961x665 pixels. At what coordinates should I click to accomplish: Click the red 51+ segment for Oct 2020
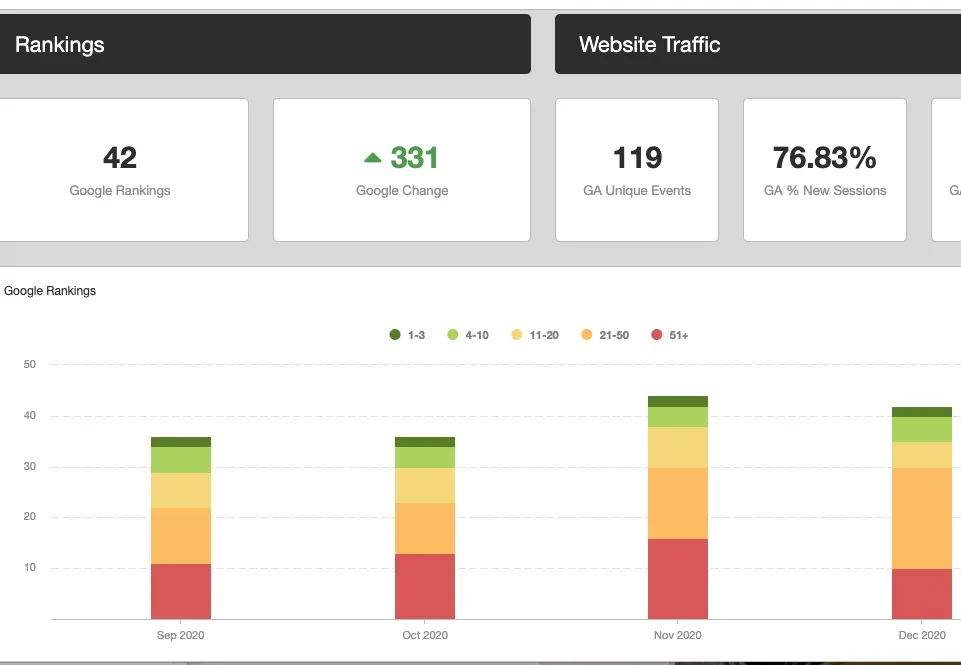pyautogui.click(x=425, y=587)
